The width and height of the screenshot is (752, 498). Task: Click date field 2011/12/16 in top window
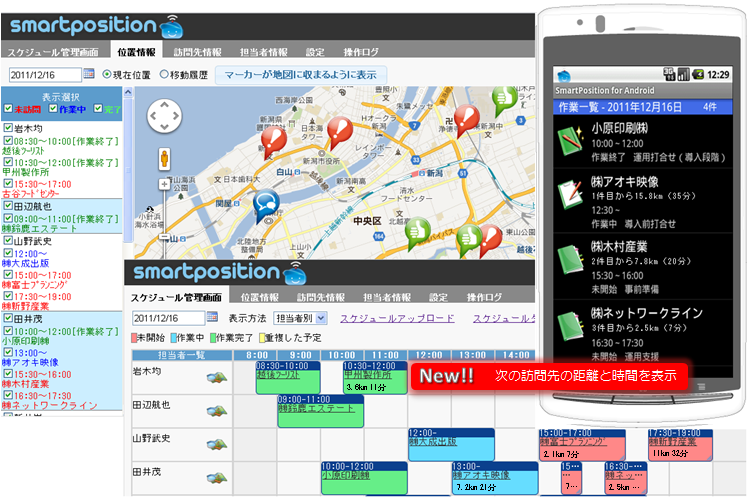click(45, 74)
